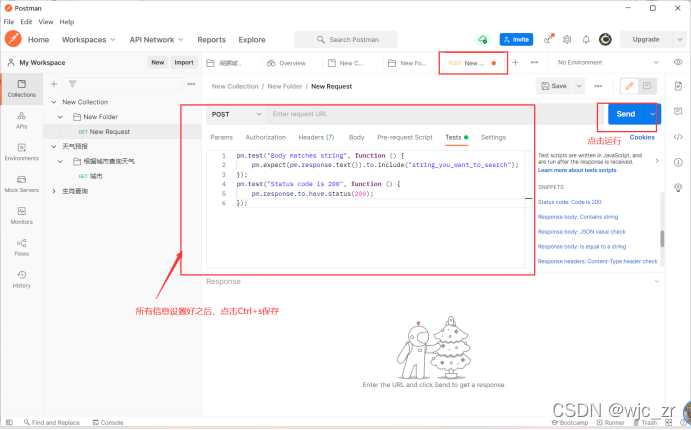Collapse the New Collection tree node

coord(54,102)
